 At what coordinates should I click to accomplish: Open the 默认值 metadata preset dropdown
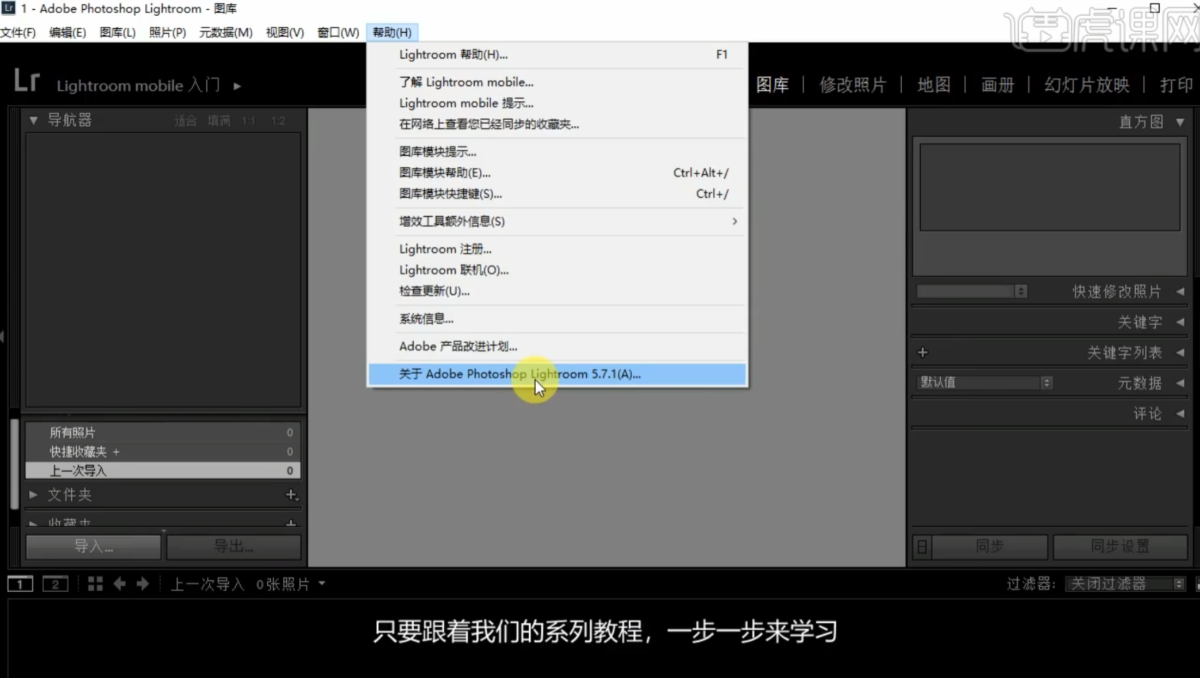click(x=985, y=383)
